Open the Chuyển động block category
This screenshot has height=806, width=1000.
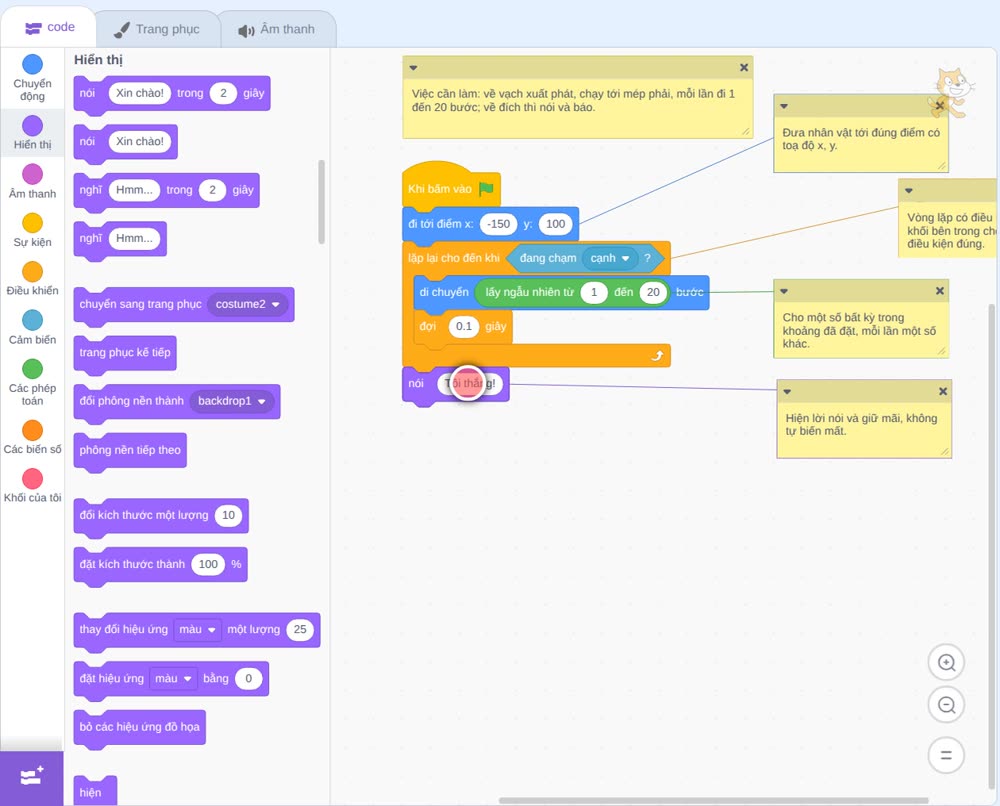[x=33, y=77]
